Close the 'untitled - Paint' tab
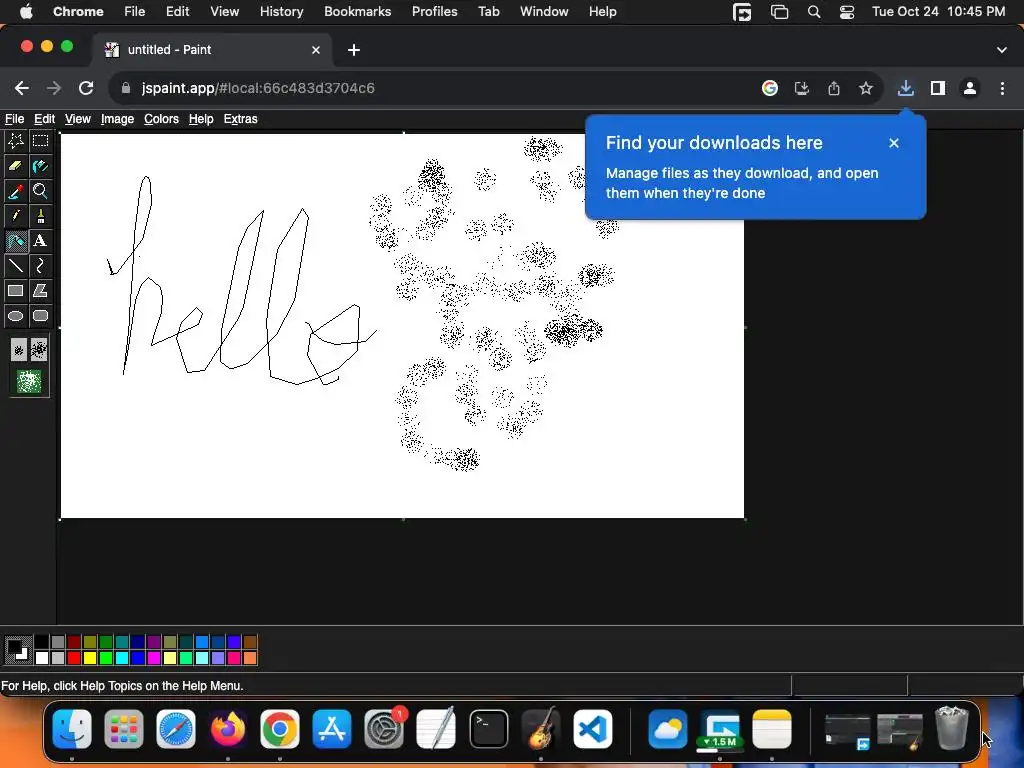This screenshot has height=768, width=1024. click(x=316, y=50)
